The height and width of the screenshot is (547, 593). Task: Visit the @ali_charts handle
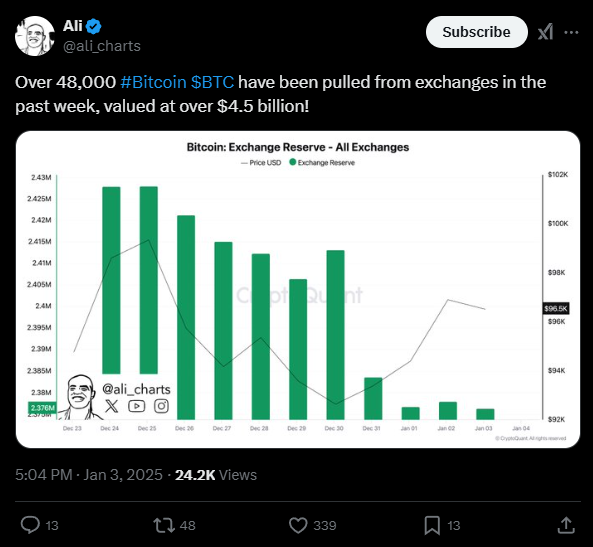tap(102, 46)
